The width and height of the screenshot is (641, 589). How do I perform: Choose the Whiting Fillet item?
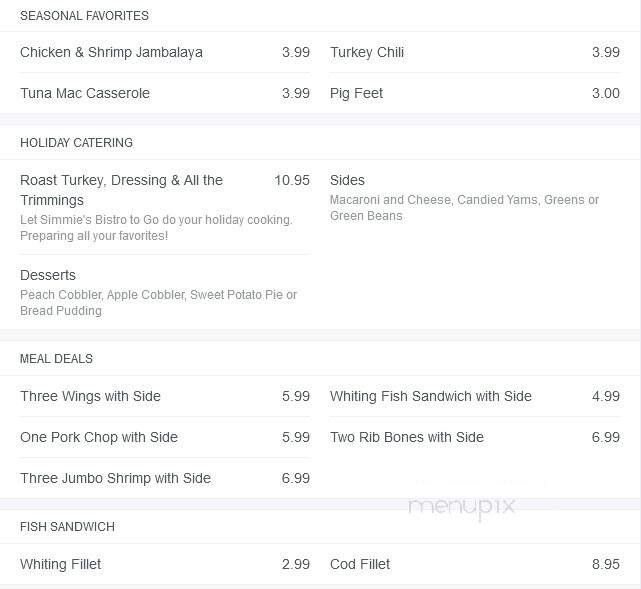tap(61, 564)
